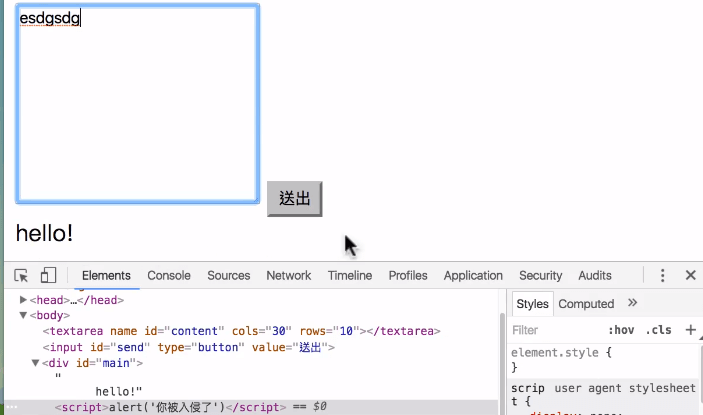This screenshot has width=703, height=415.
Task: Open the Audits tab
Action: [x=595, y=275]
